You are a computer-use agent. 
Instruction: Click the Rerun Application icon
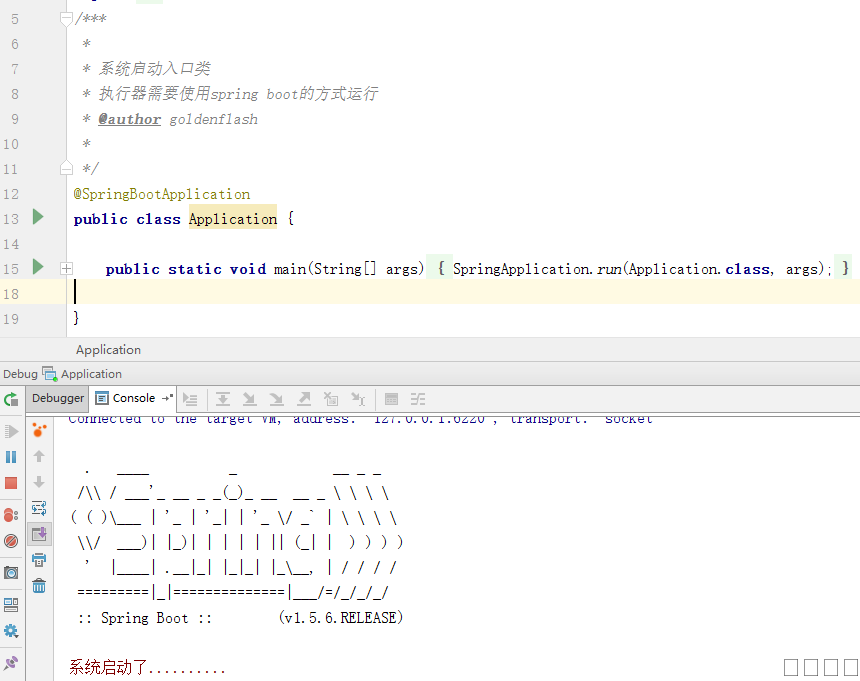pyautogui.click(x=11, y=399)
